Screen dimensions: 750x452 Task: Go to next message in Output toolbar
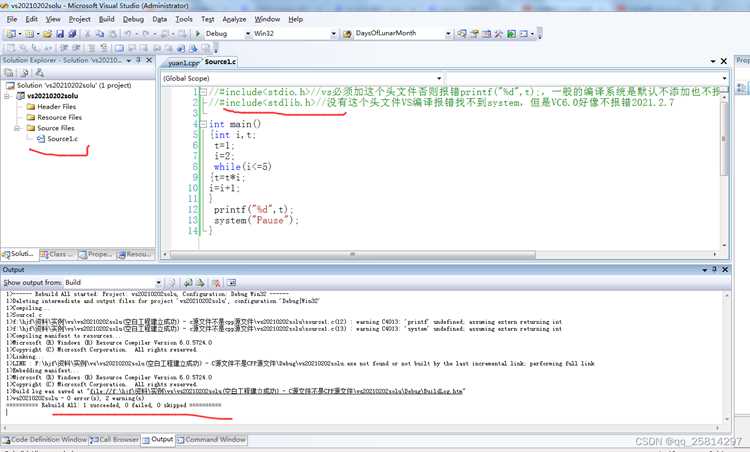[200, 283]
